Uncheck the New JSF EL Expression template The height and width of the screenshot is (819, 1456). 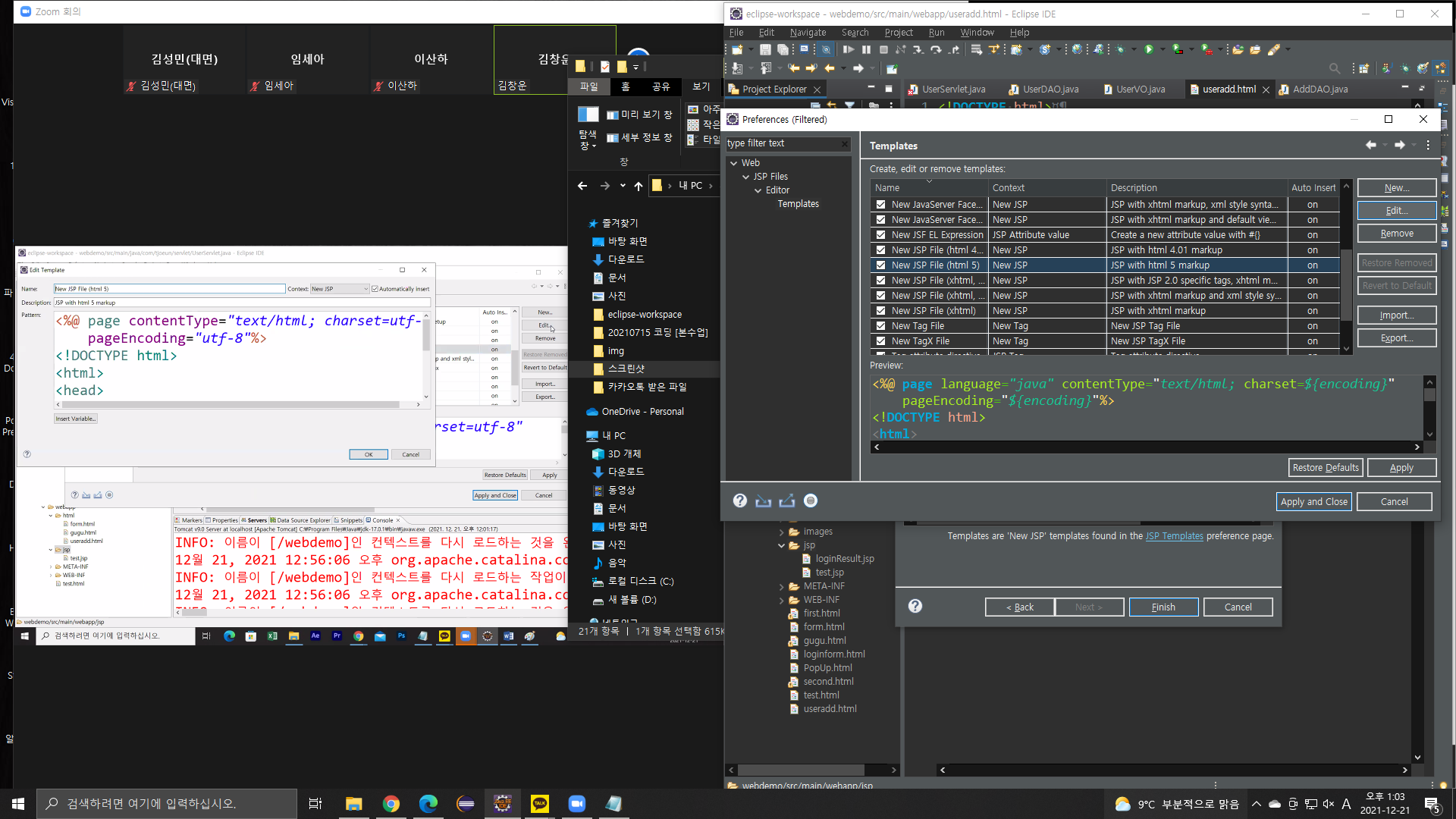pos(880,235)
